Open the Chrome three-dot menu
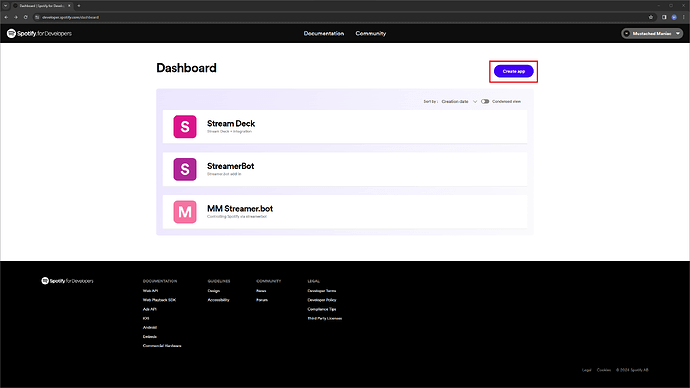This screenshot has height=388, width=690. click(683, 17)
